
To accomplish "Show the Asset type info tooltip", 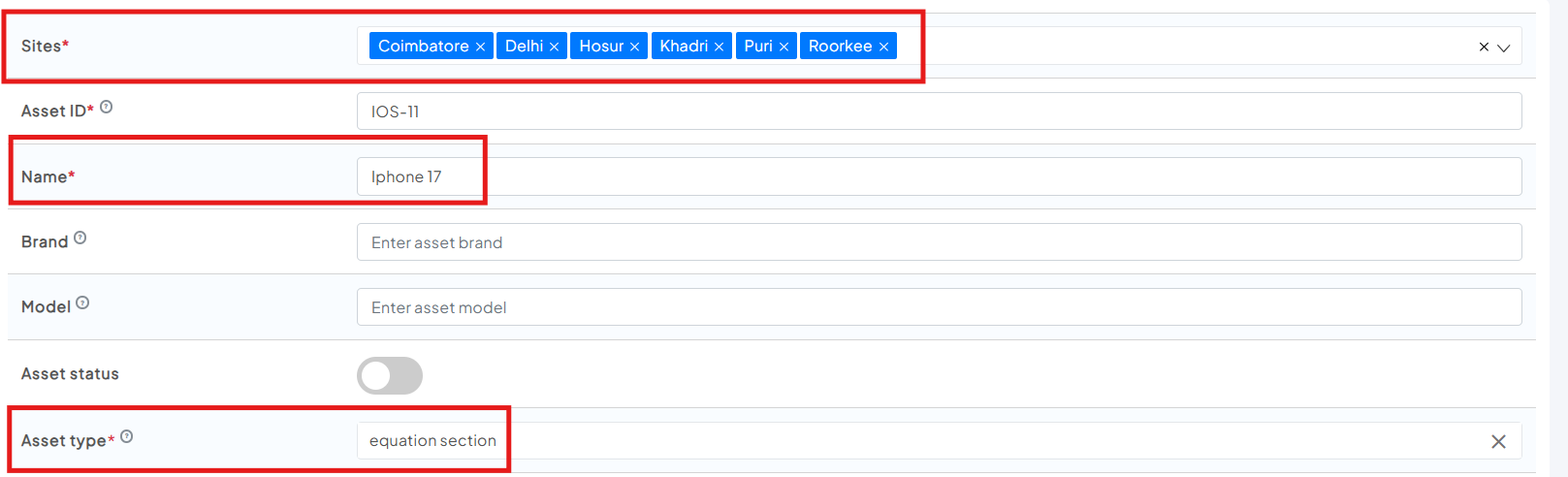I will (127, 436).
